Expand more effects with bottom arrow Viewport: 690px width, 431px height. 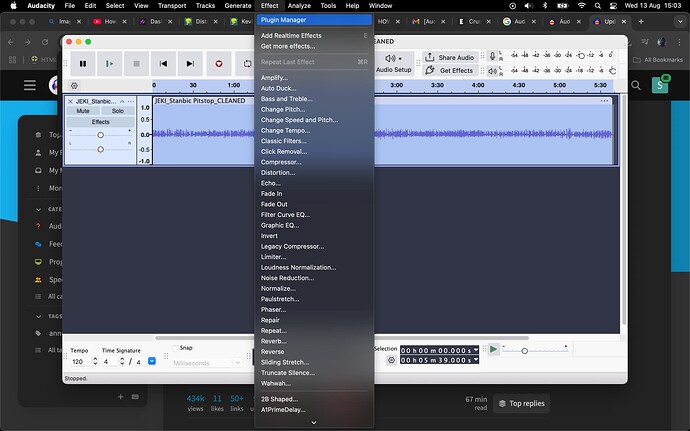point(314,423)
